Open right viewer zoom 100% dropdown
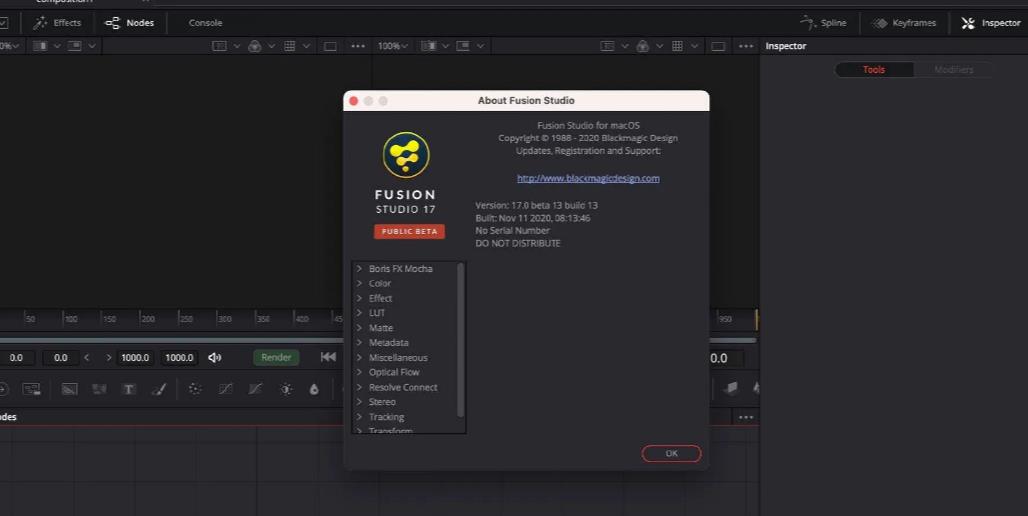Image resolution: width=1028 pixels, height=516 pixels. pos(393,46)
